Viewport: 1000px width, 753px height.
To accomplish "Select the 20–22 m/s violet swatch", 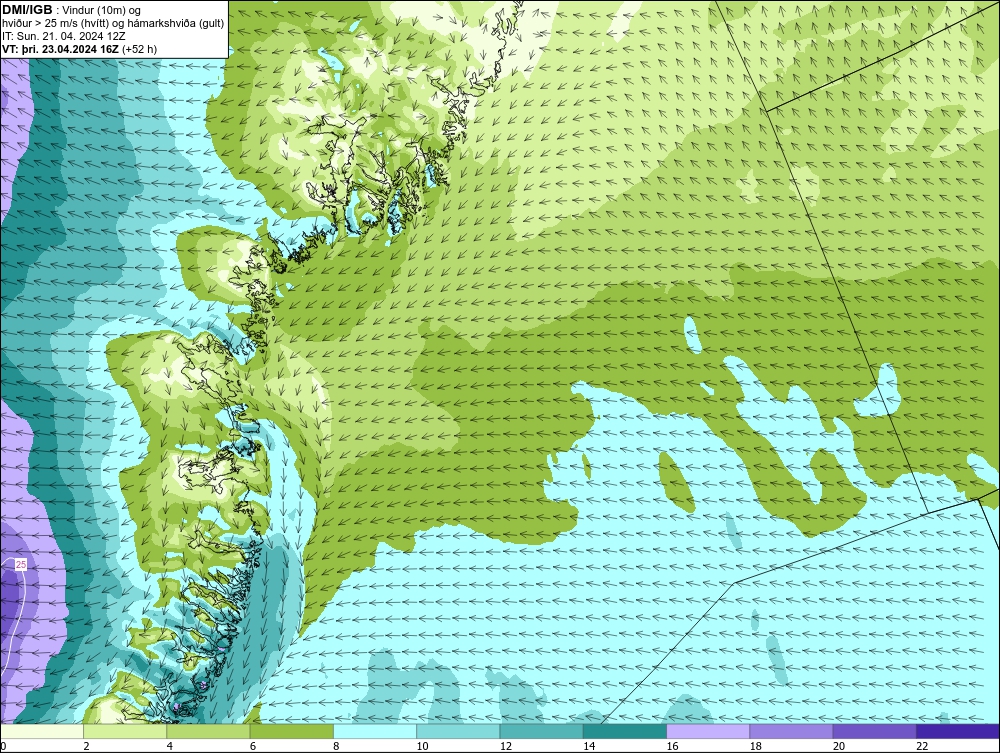I will point(875,731).
